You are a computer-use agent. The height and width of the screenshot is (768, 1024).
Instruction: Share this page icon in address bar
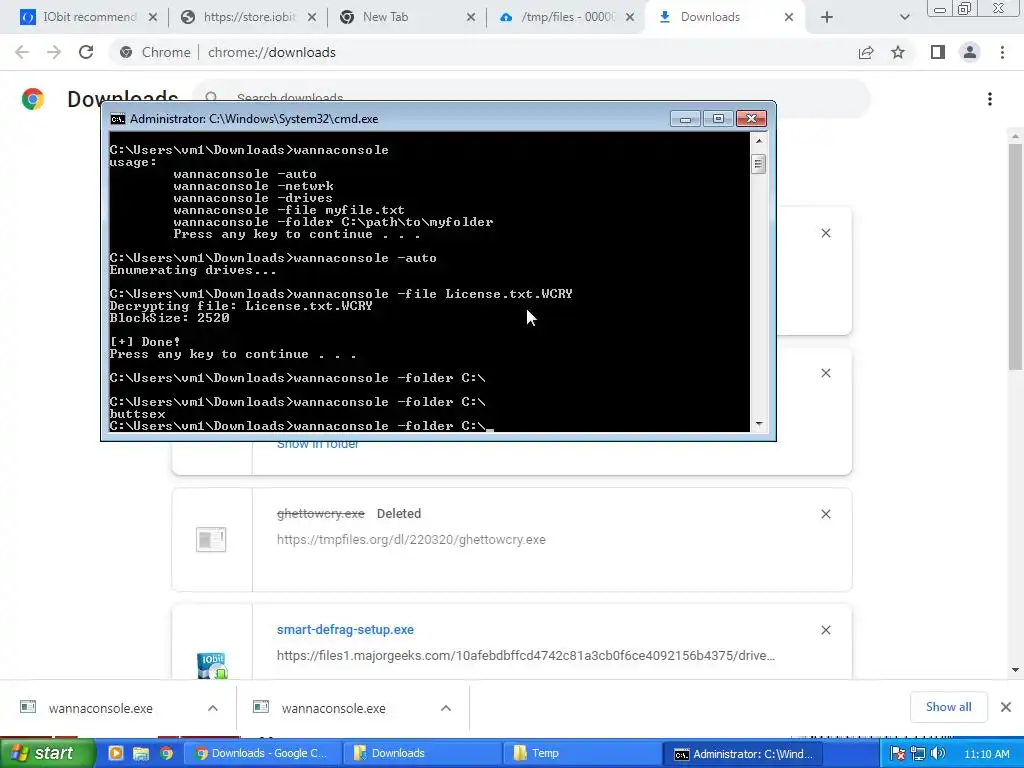(x=866, y=52)
